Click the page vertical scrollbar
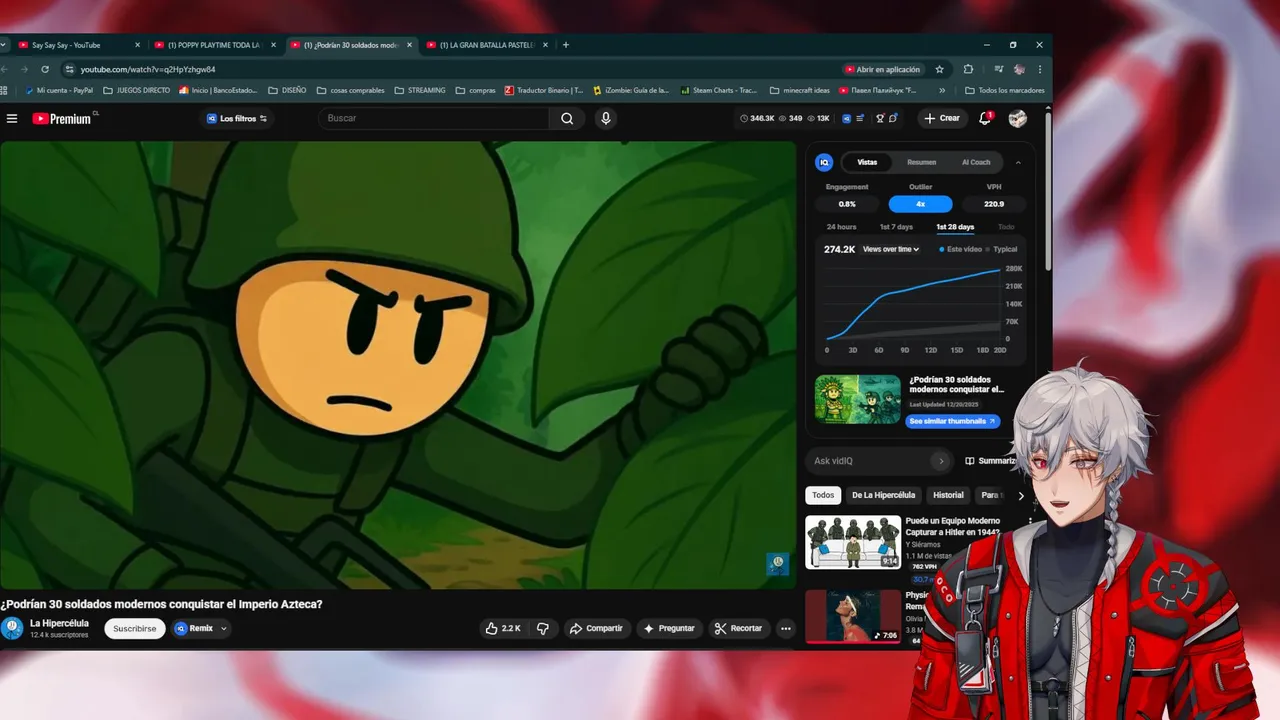Viewport: 1280px width, 720px height. click(1048, 190)
